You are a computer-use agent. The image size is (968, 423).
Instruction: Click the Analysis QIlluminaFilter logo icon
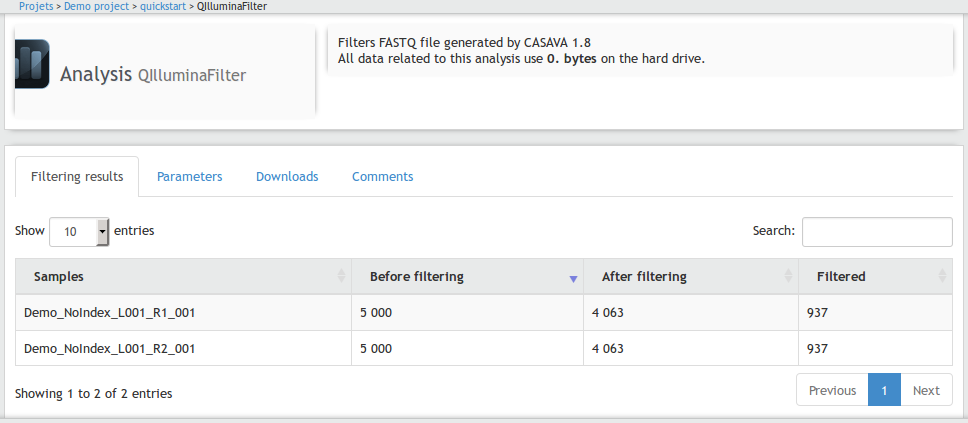[32, 64]
